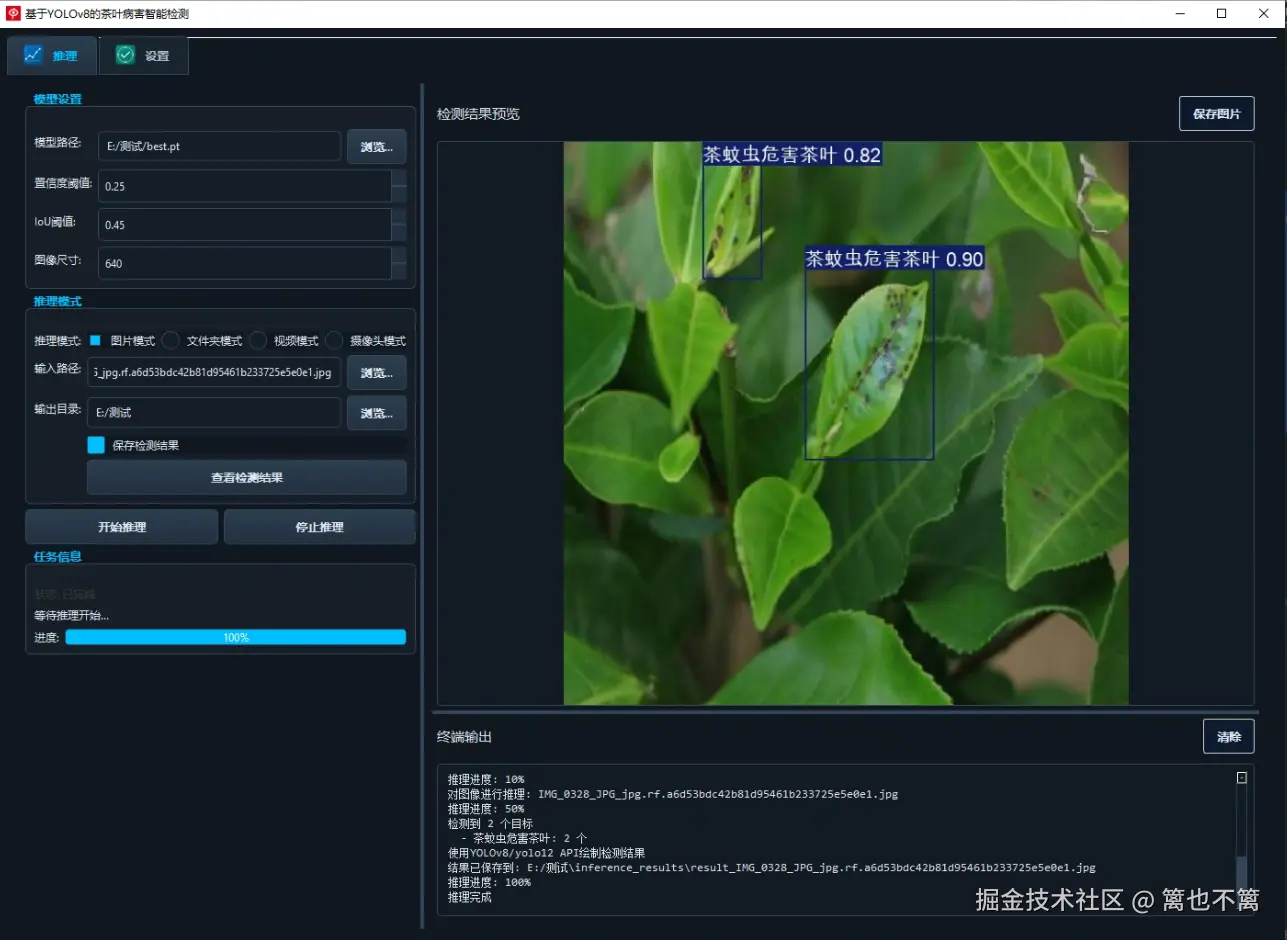The width and height of the screenshot is (1287, 940).
Task: Select the 文件夹模式 radio button
Action: (171, 340)
